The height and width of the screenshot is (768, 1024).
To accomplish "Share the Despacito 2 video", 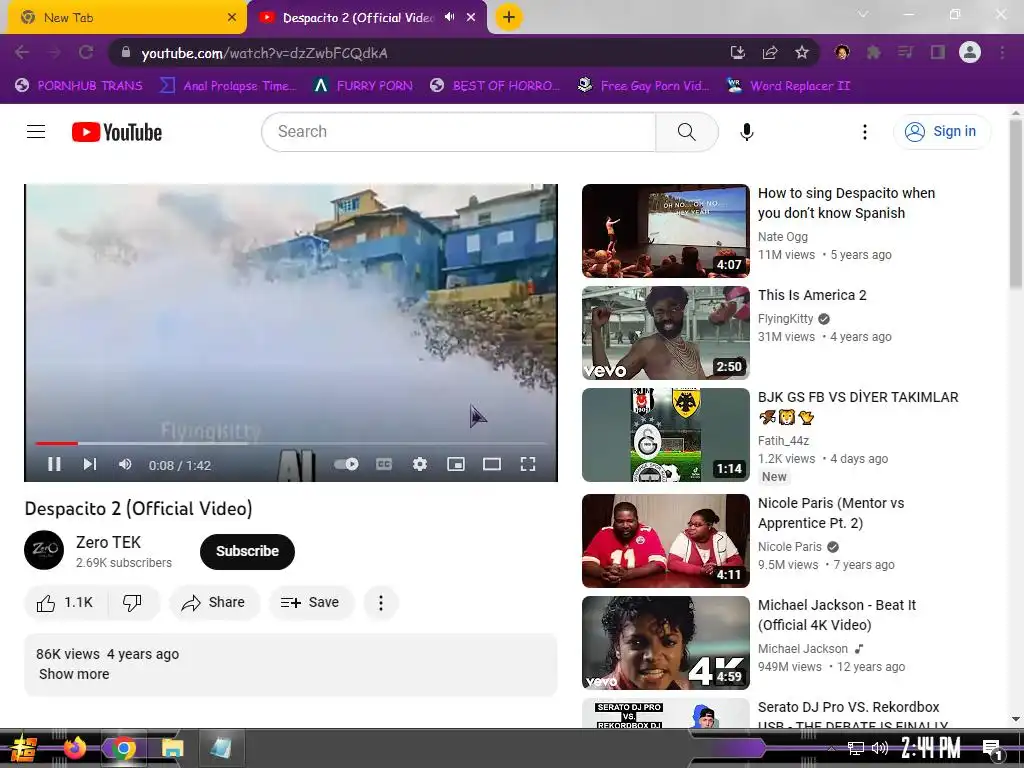I will point(214,603).
